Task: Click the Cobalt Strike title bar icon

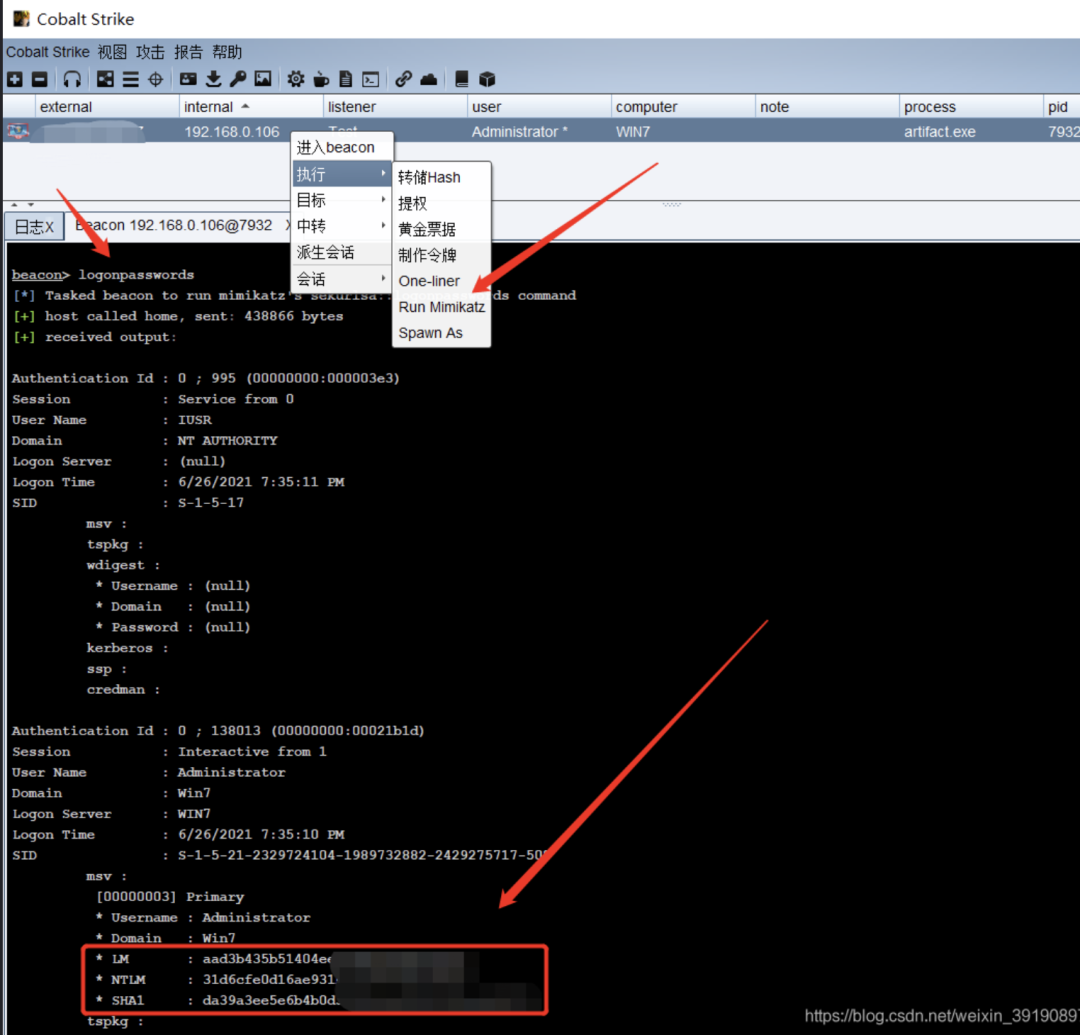Action: [21, 19]
